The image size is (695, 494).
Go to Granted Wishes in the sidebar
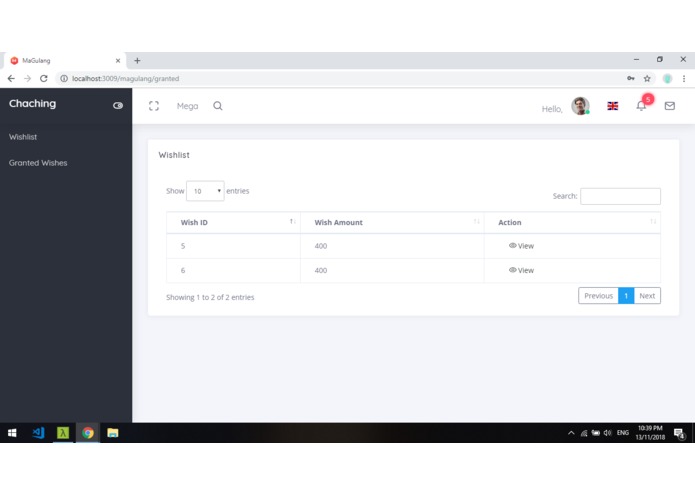click(38, 163)
